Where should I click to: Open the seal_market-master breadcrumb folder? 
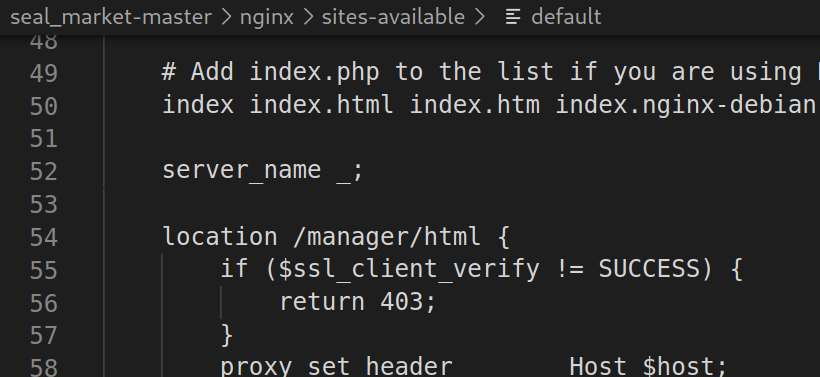pos(111,17)
